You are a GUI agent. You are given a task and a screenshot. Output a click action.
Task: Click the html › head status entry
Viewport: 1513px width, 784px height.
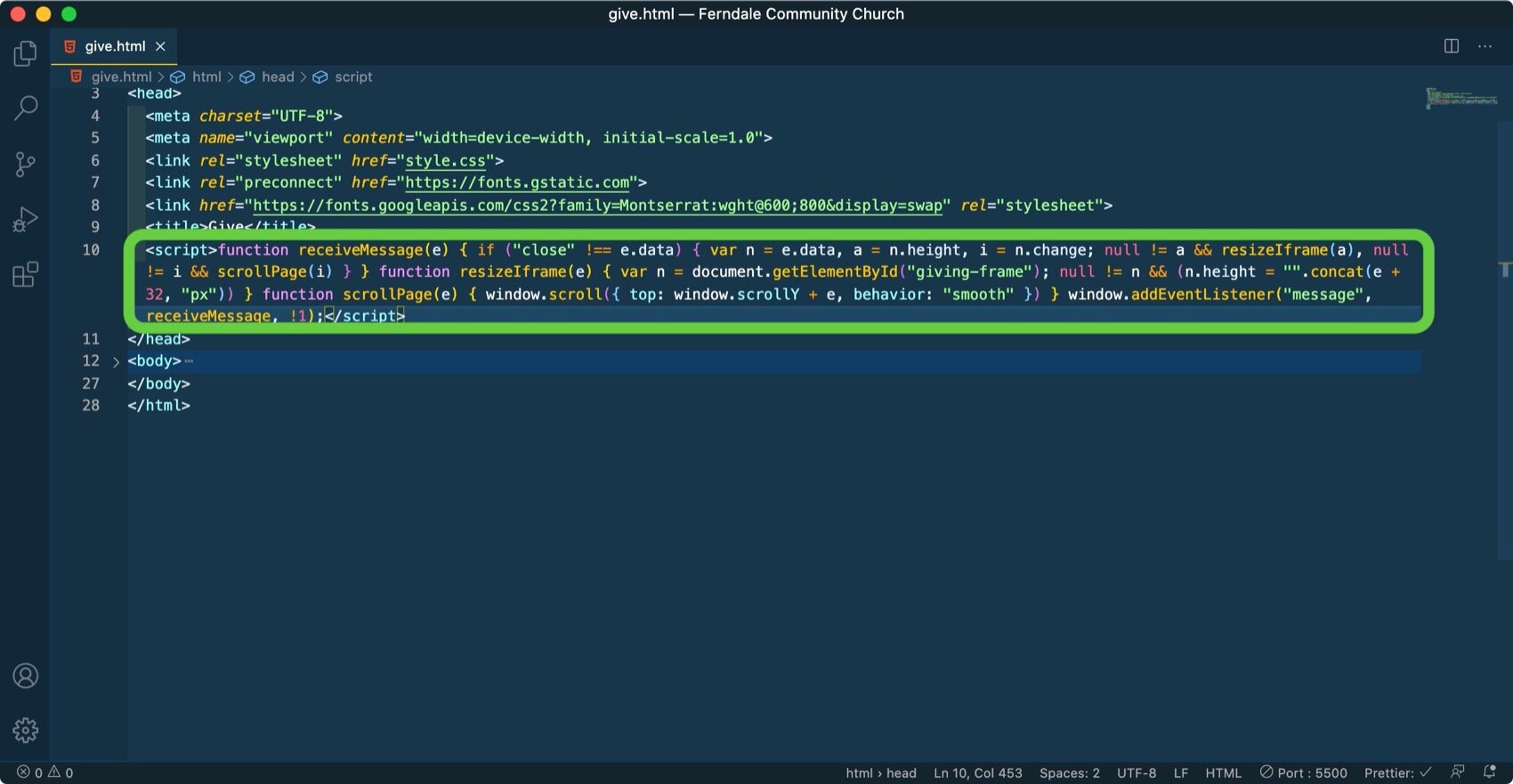point(881,772)
